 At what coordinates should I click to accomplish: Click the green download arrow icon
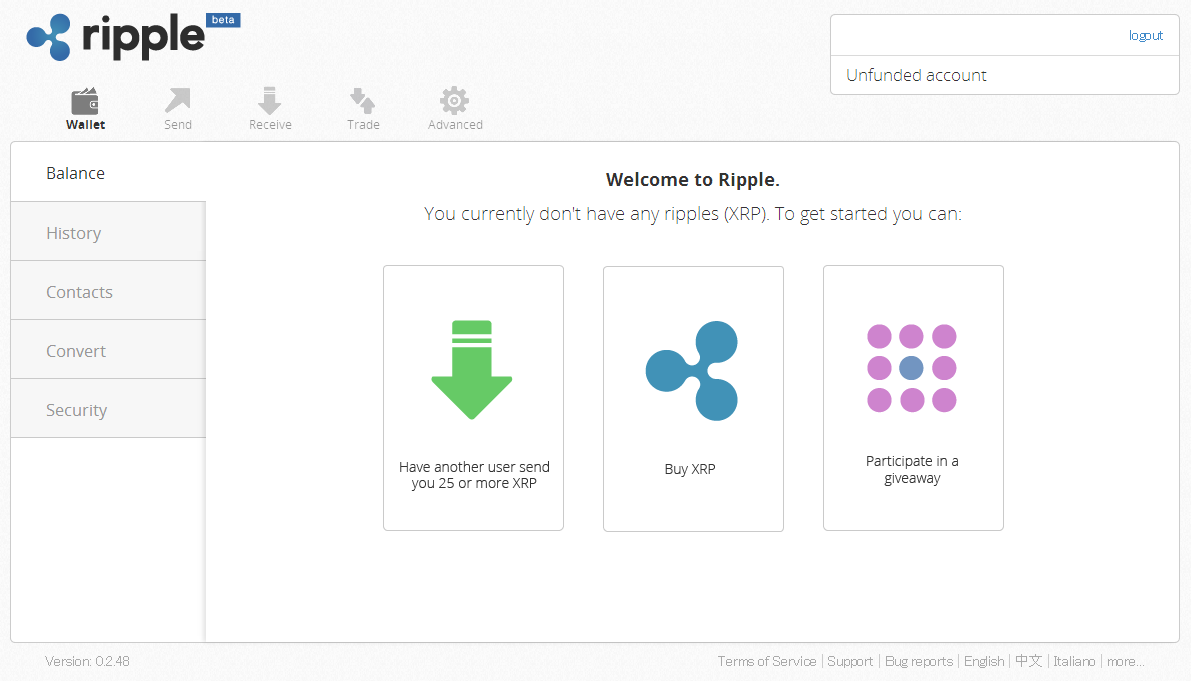coord(472,370)
